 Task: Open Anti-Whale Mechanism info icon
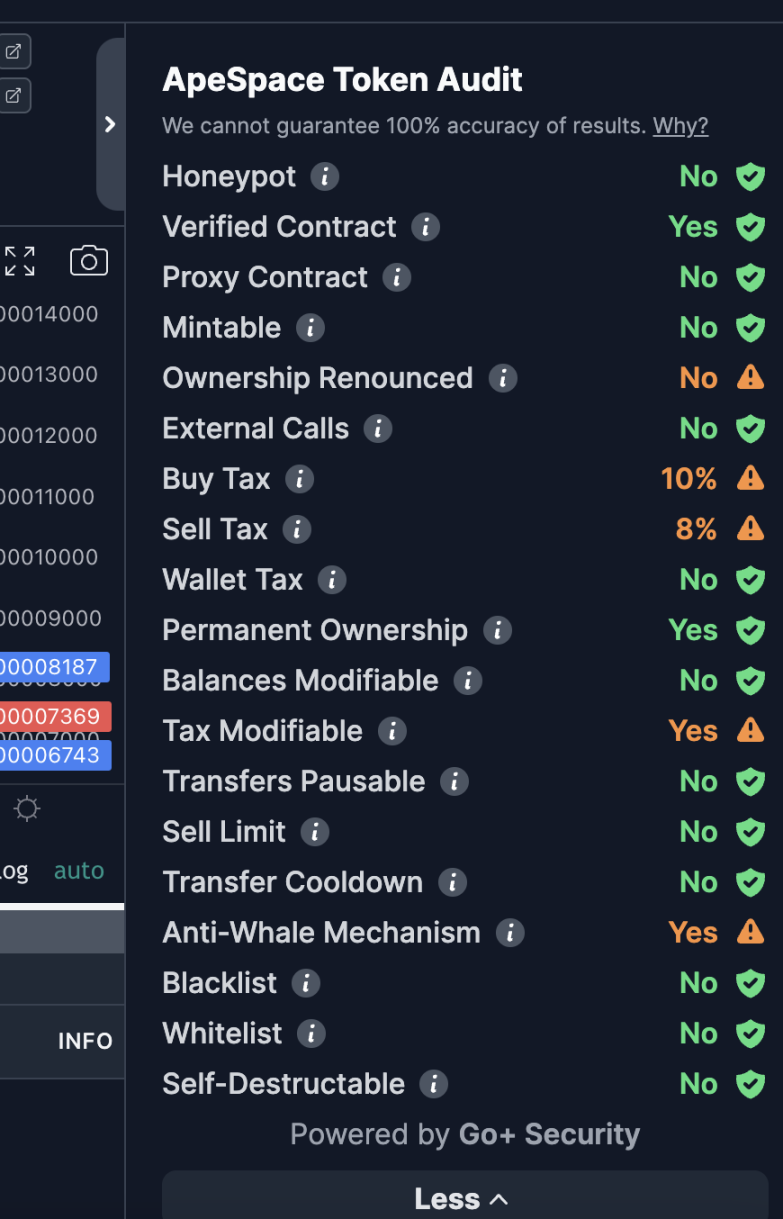tap(510, 933)
